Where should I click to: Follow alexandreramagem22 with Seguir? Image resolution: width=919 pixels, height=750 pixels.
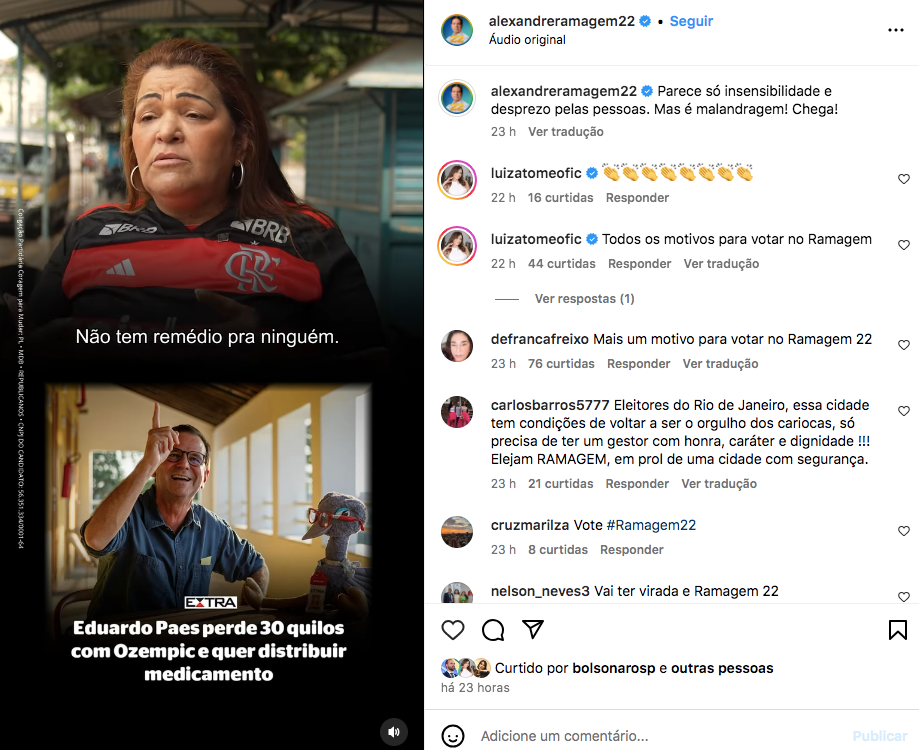point(691,21)
